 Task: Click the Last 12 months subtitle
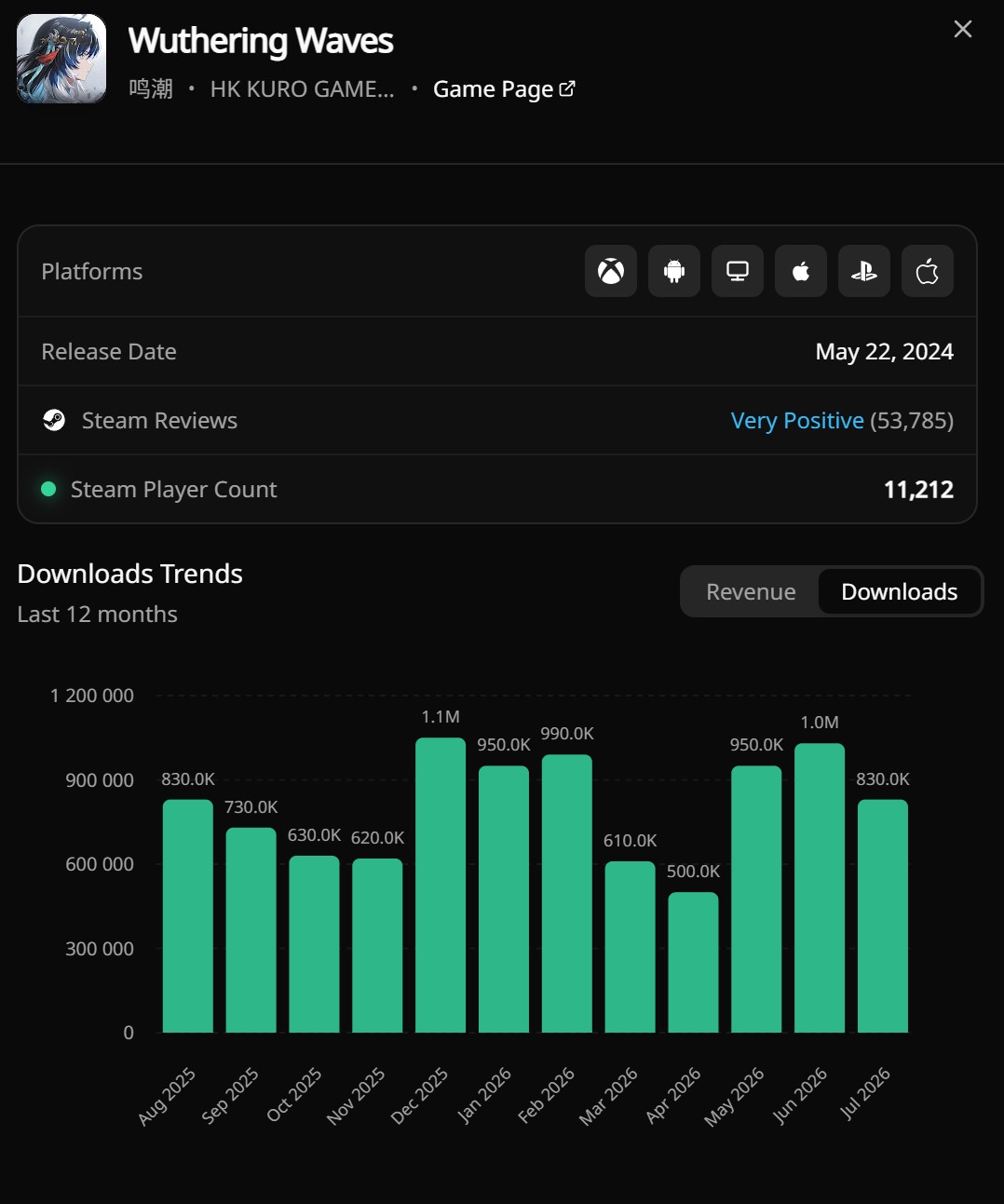98,615
